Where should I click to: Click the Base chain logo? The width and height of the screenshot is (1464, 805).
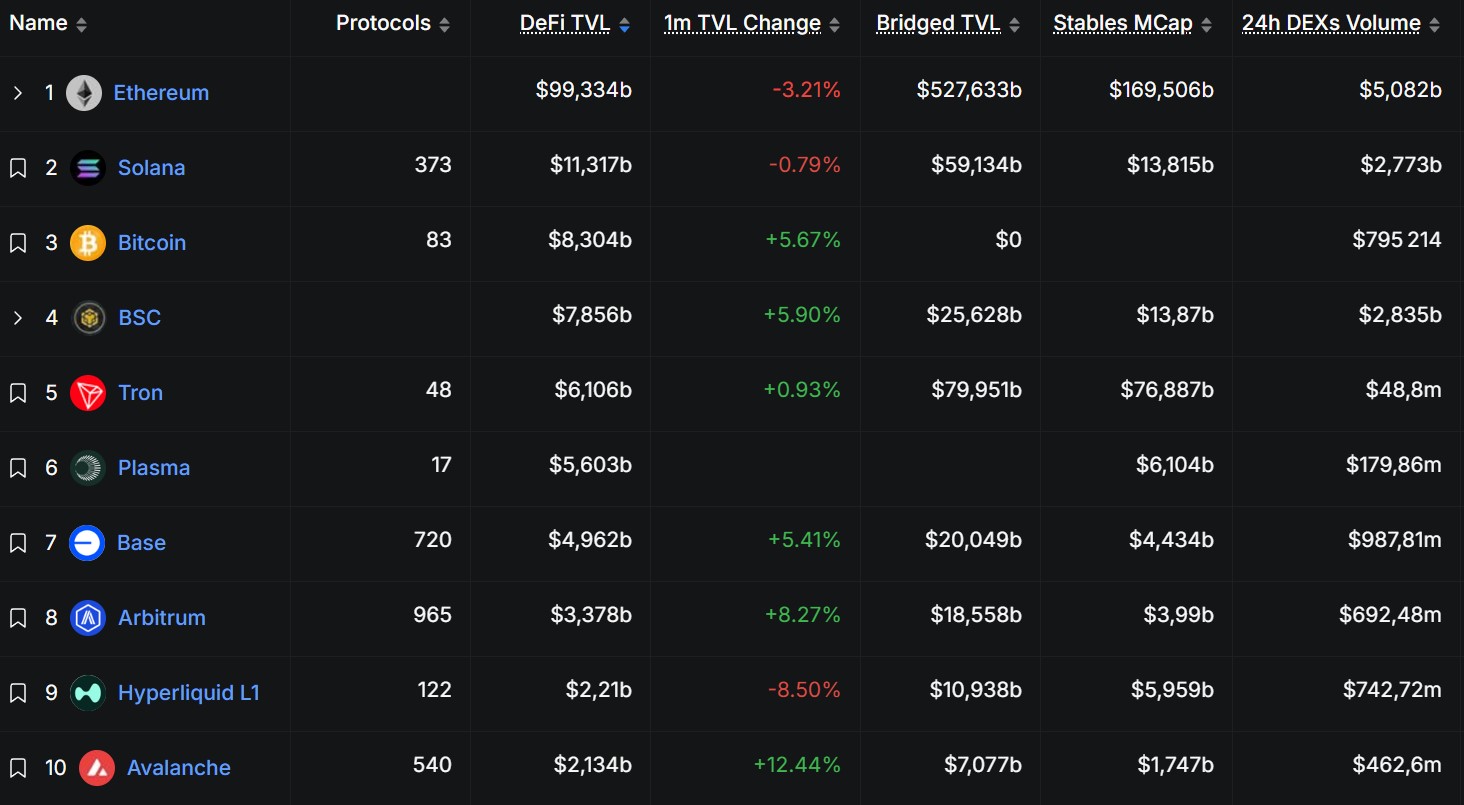[88, 542]
